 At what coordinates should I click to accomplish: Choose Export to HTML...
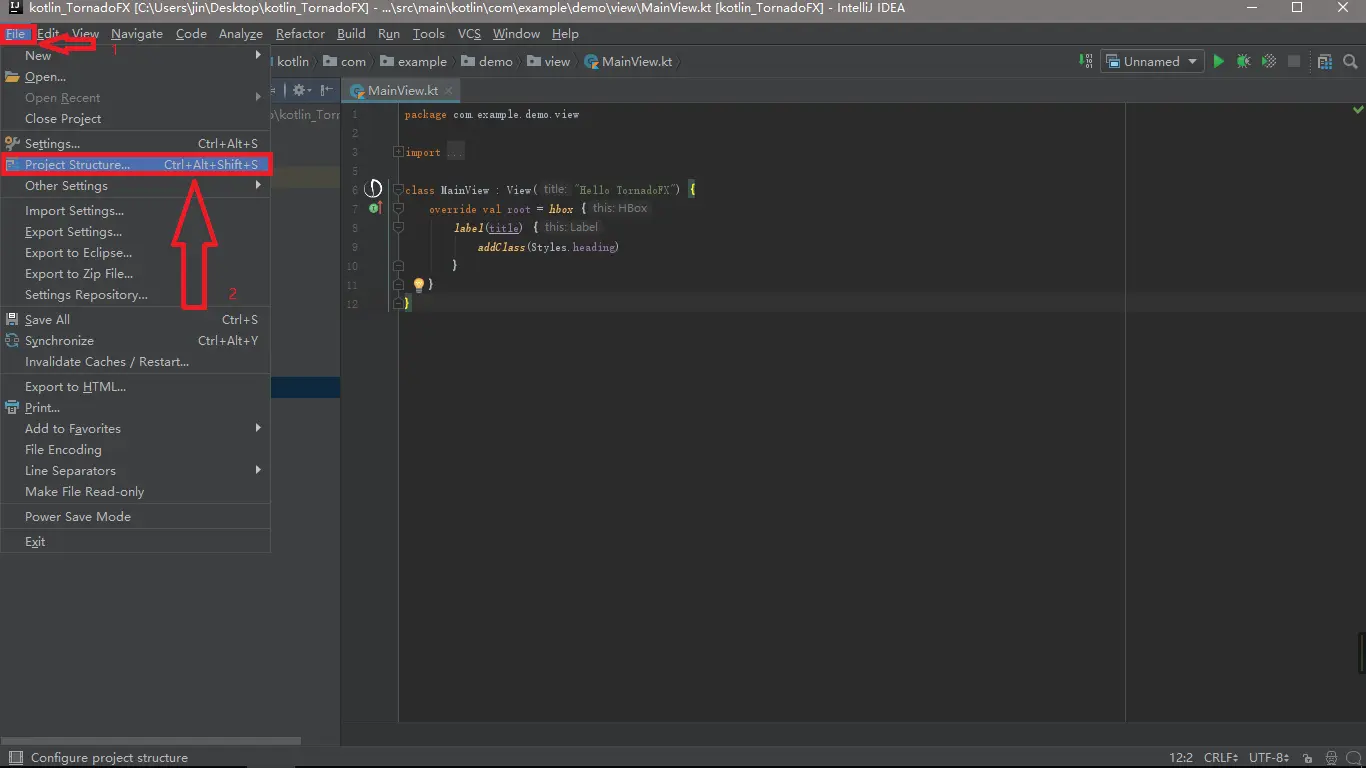pyautogui.click(x=135, y=387)
